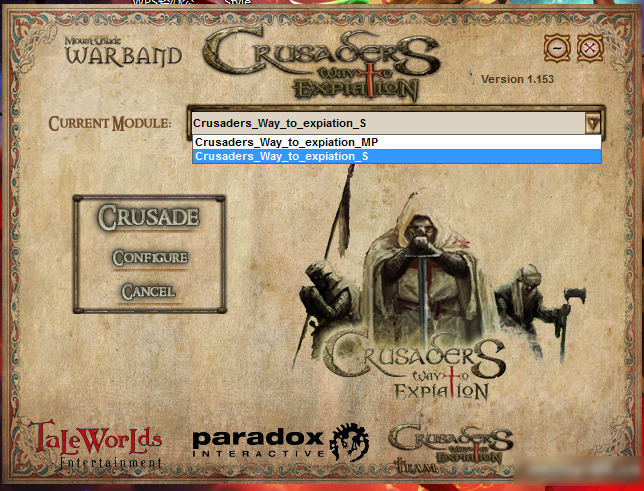This screenshot has height=491, width=644.
Task: Close the launcher with the round X button
Action: 591,47
